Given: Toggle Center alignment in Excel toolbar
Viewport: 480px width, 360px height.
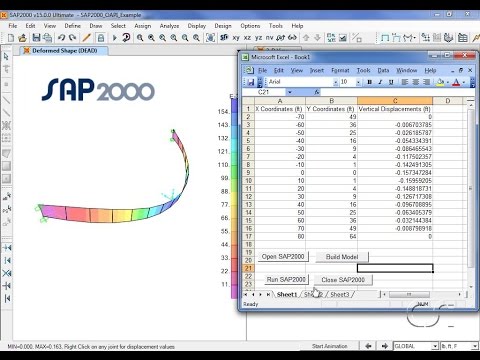Looking at the screenshot, I should [416, 82].
